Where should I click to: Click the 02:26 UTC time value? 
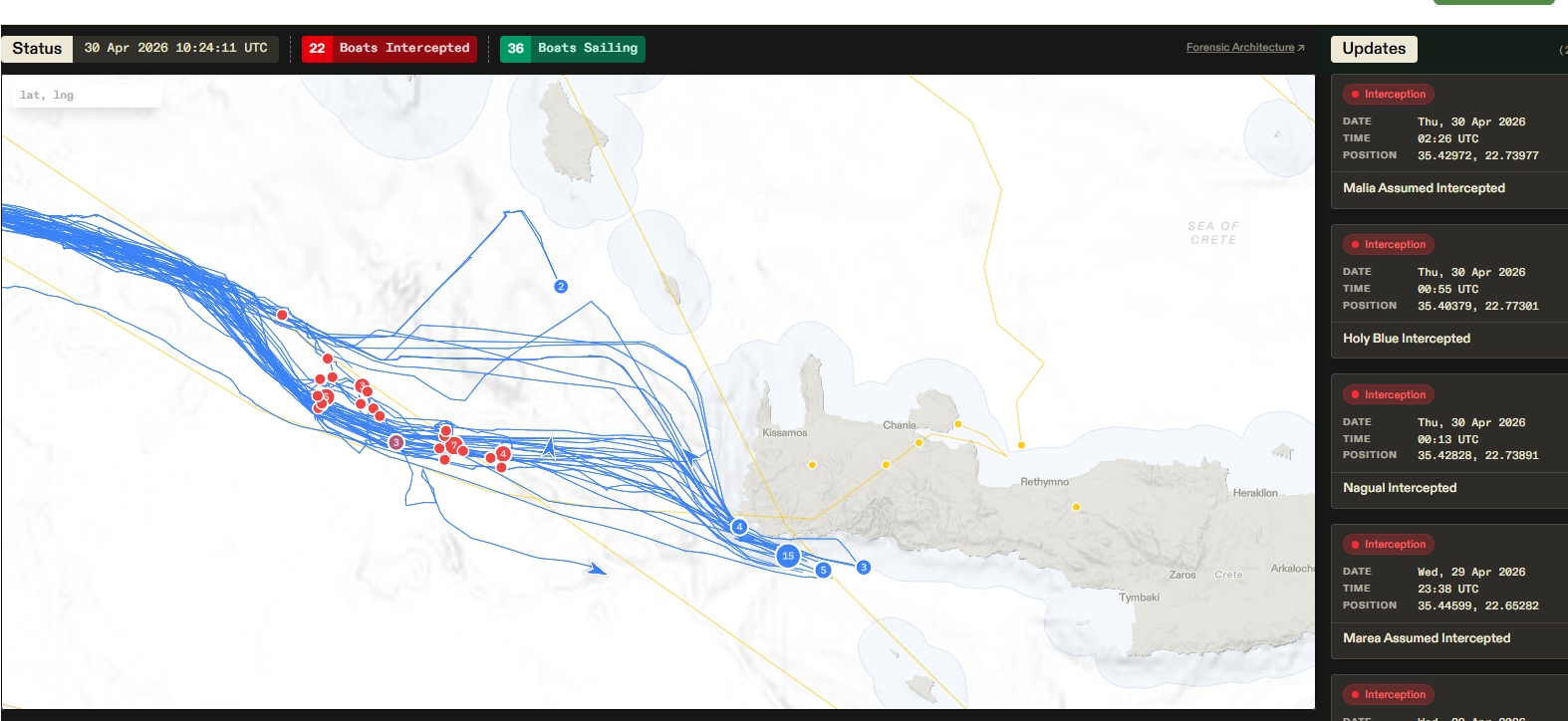click(1448, 138)
